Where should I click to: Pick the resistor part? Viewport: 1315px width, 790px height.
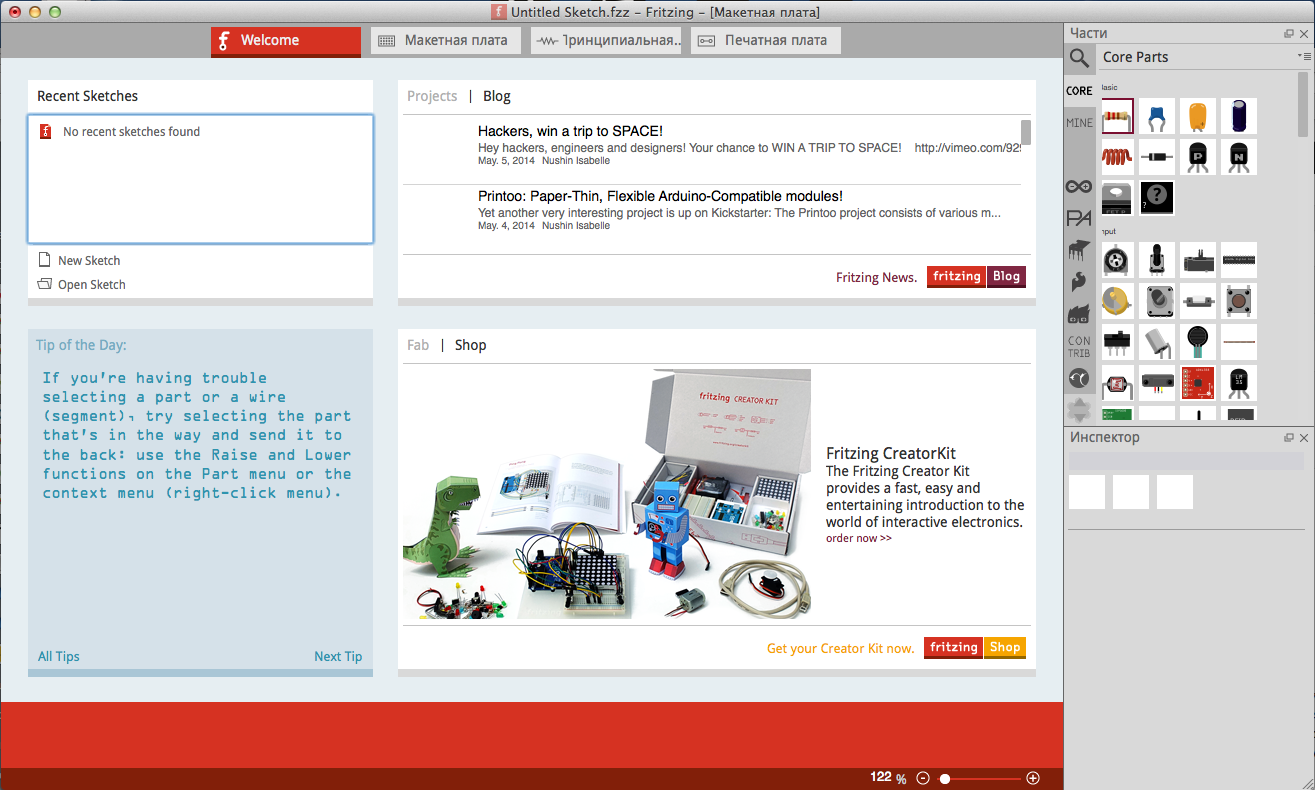coord(1117,116)
